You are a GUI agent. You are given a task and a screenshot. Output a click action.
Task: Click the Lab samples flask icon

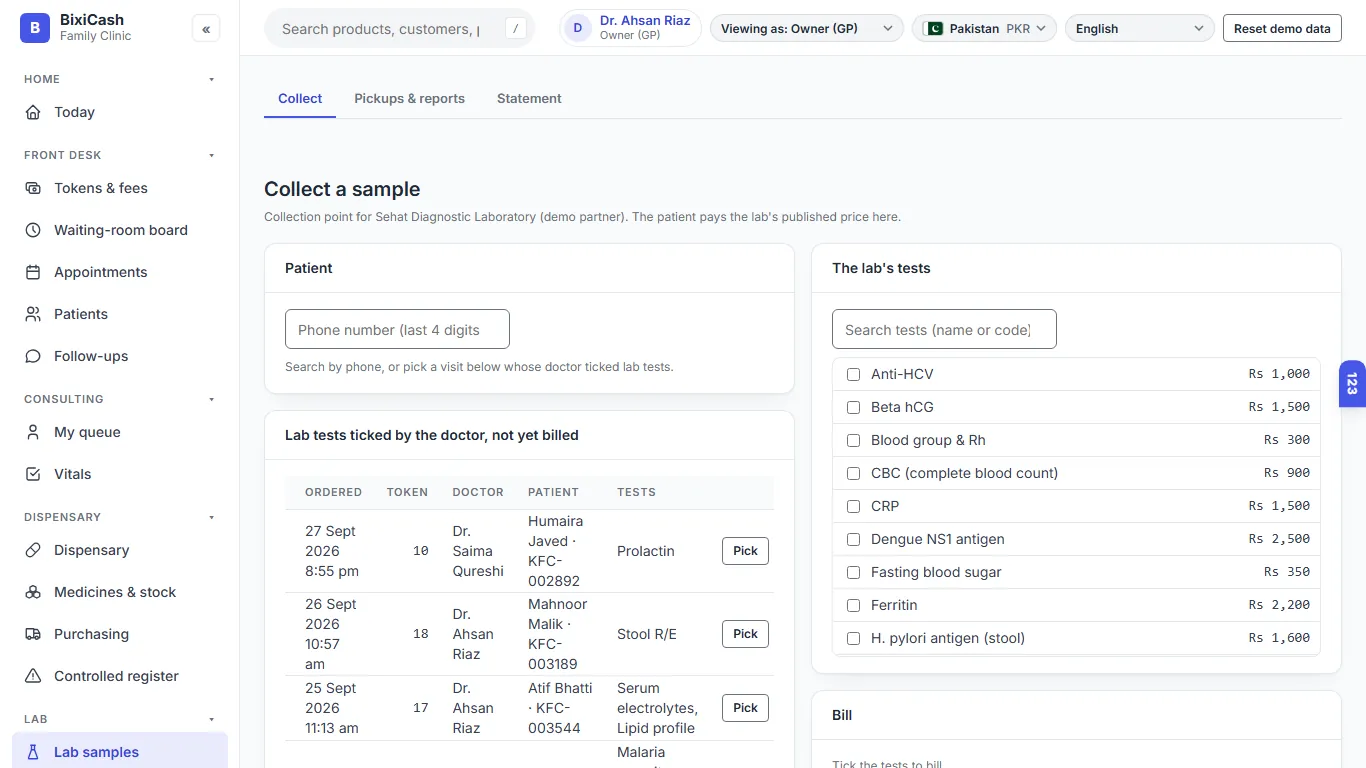(x=33, y=752)
